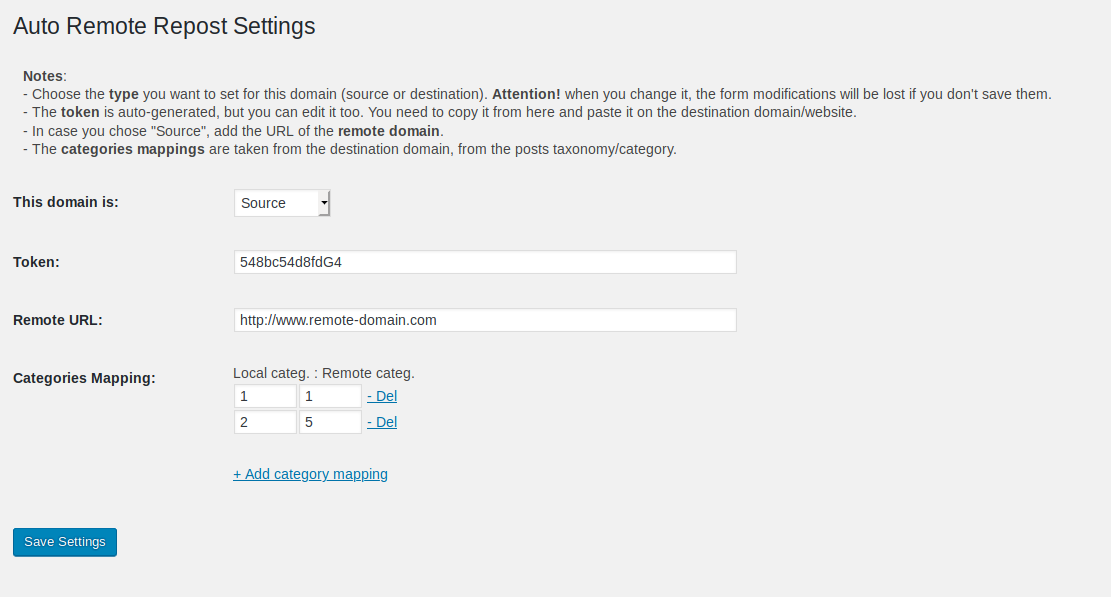Delete the second category mapping row
1111x597 pixels.
pyautogui.click(x=382, y=422)
